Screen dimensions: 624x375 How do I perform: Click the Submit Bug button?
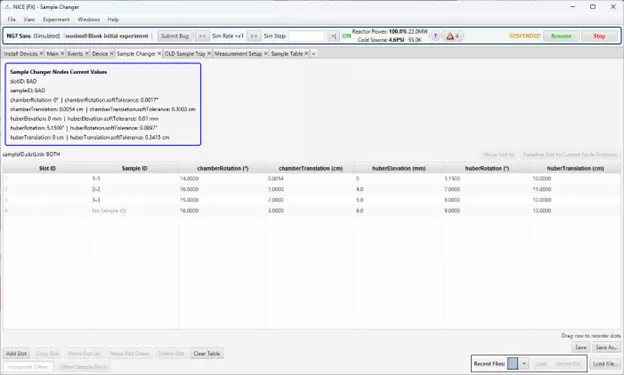(x=175, y=36)
